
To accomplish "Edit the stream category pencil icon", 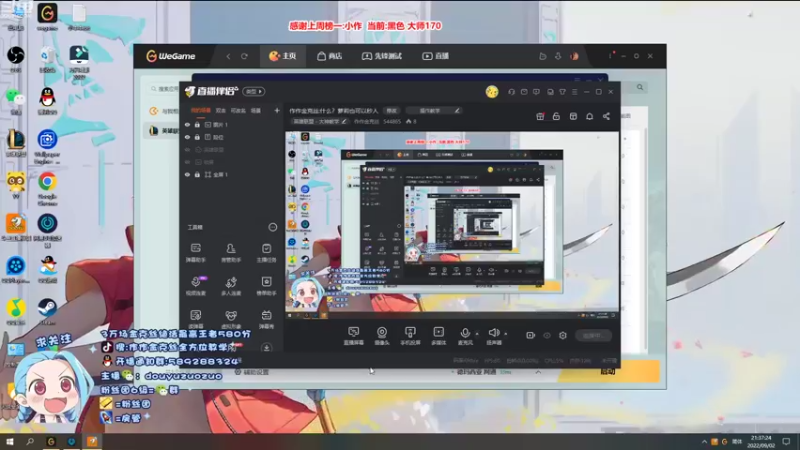I will click(344, 121).
